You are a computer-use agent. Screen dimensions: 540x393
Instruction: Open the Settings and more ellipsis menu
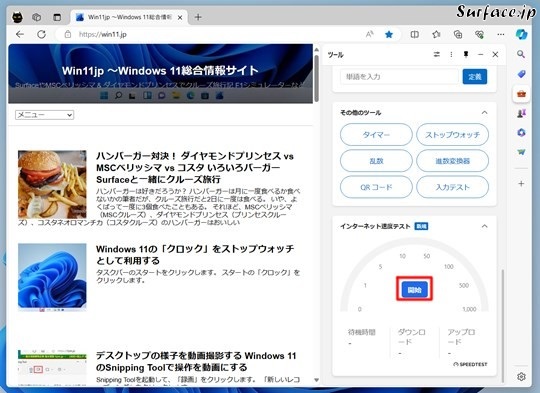tap(501, 34)
